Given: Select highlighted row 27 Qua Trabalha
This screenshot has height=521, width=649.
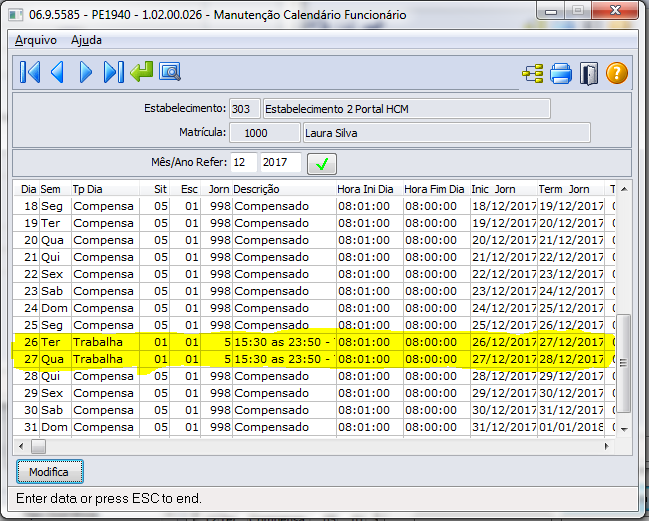Looking at the screenshot, I should pos(314,359).
